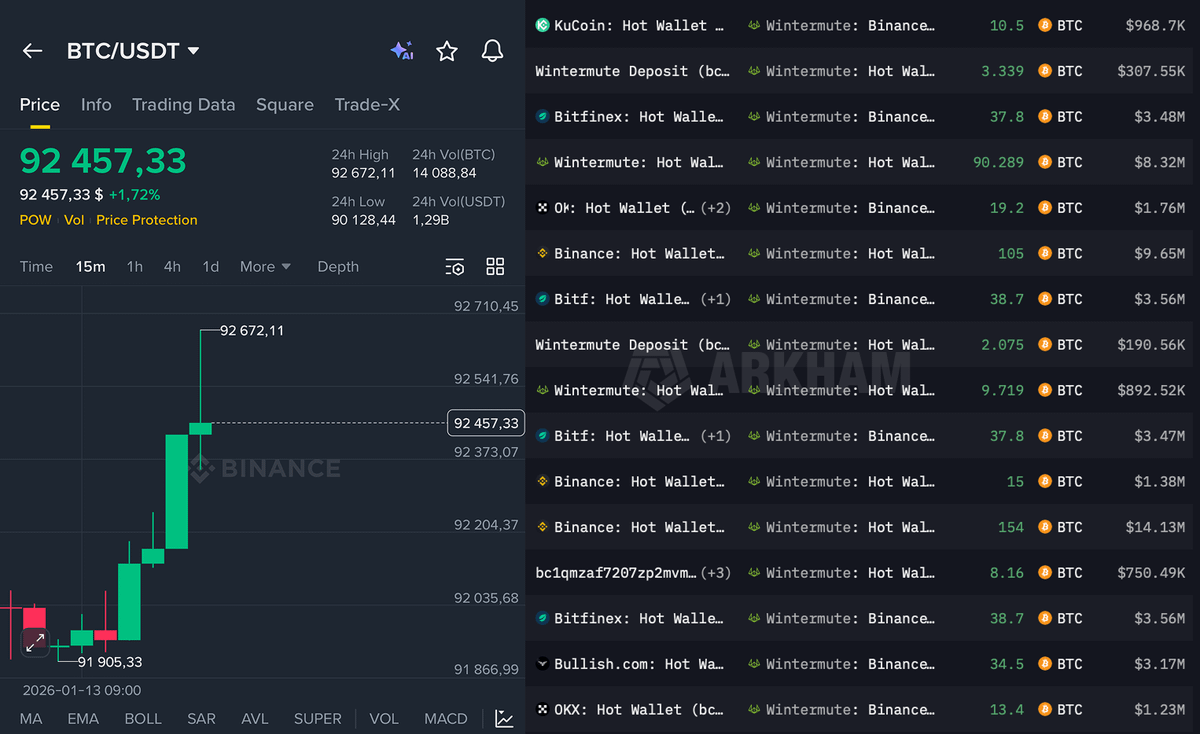Click the OK: Hot Wallet logo icon
This screenshot has height=734, width=1200.
[543, 208]
